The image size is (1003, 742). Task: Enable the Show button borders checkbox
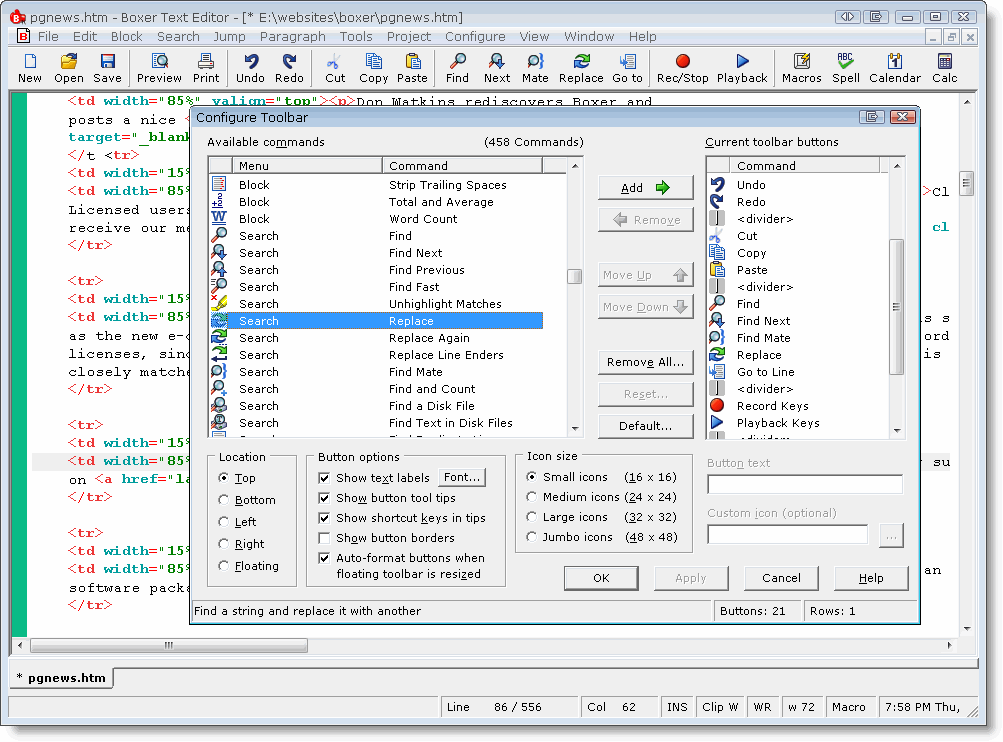pos(325,538)
